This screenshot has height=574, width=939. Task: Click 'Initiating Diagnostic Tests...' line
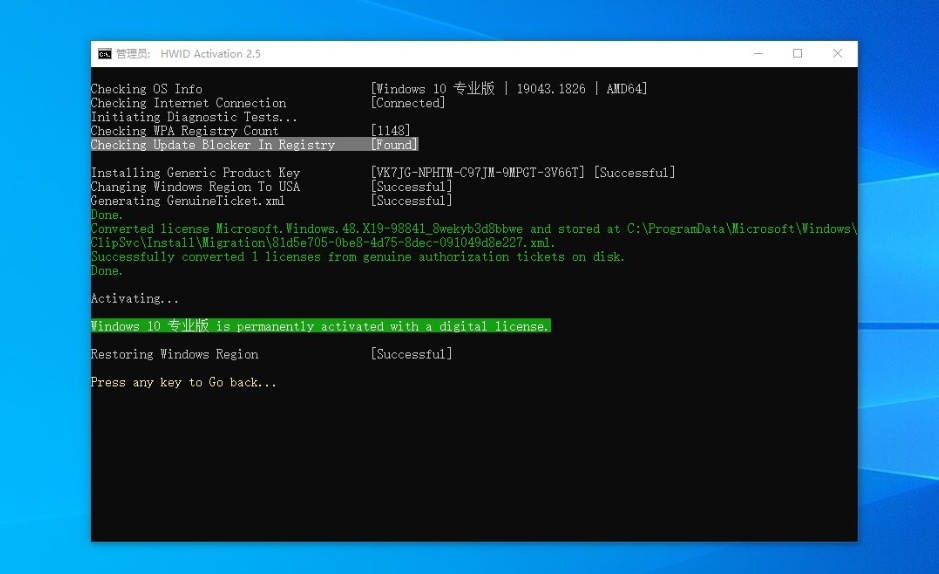pos(194,117)
